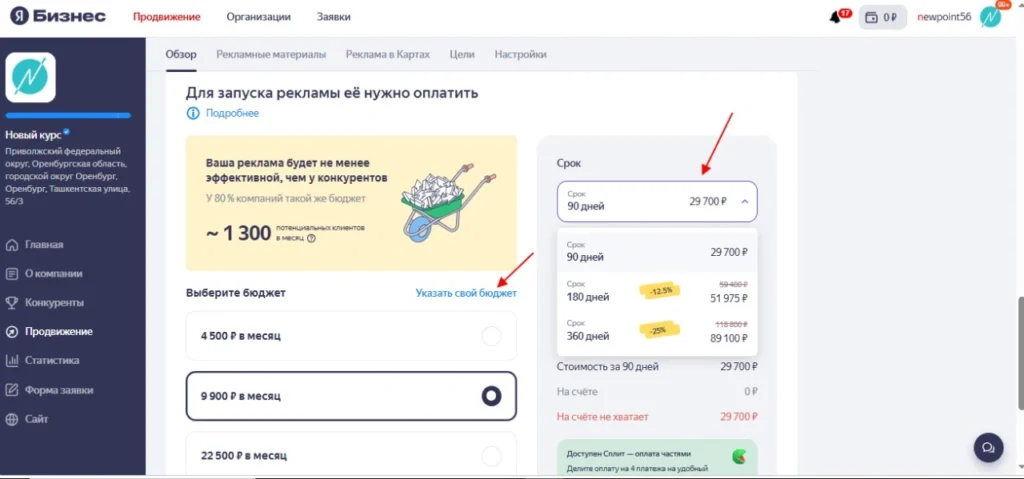
Task: Click the Конкуренты trophy icon
Action: click(11, 303)
